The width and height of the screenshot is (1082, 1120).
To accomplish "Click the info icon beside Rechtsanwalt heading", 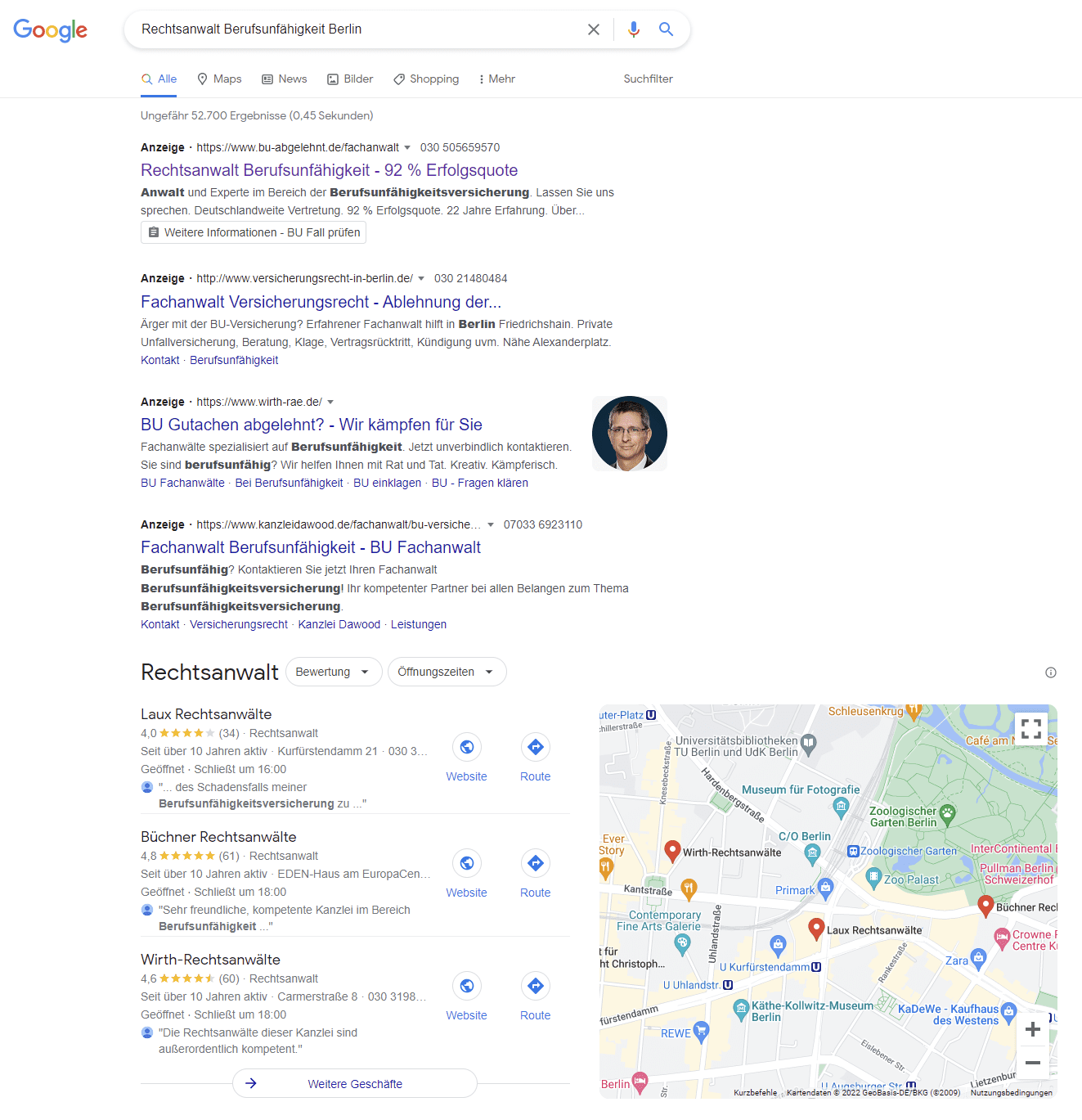I will pyautogui.click(x=1051, y=672).
